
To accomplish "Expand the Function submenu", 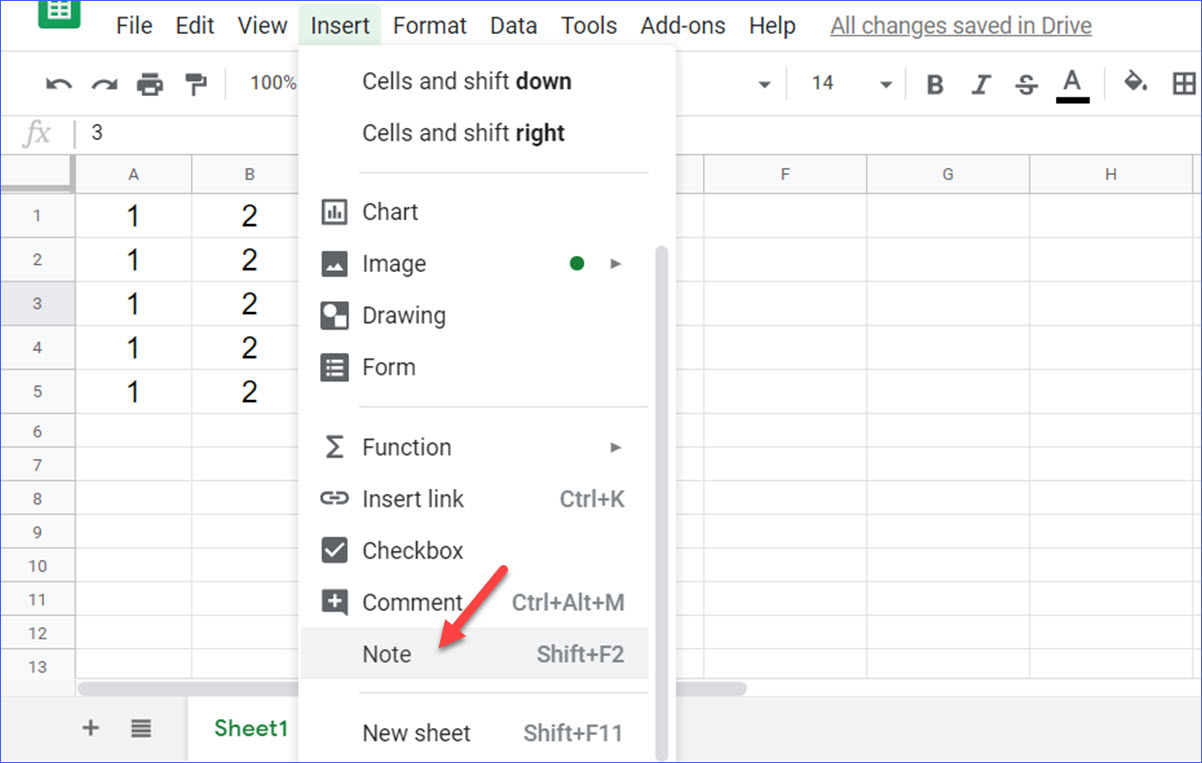I will click(x=616, y=447).
